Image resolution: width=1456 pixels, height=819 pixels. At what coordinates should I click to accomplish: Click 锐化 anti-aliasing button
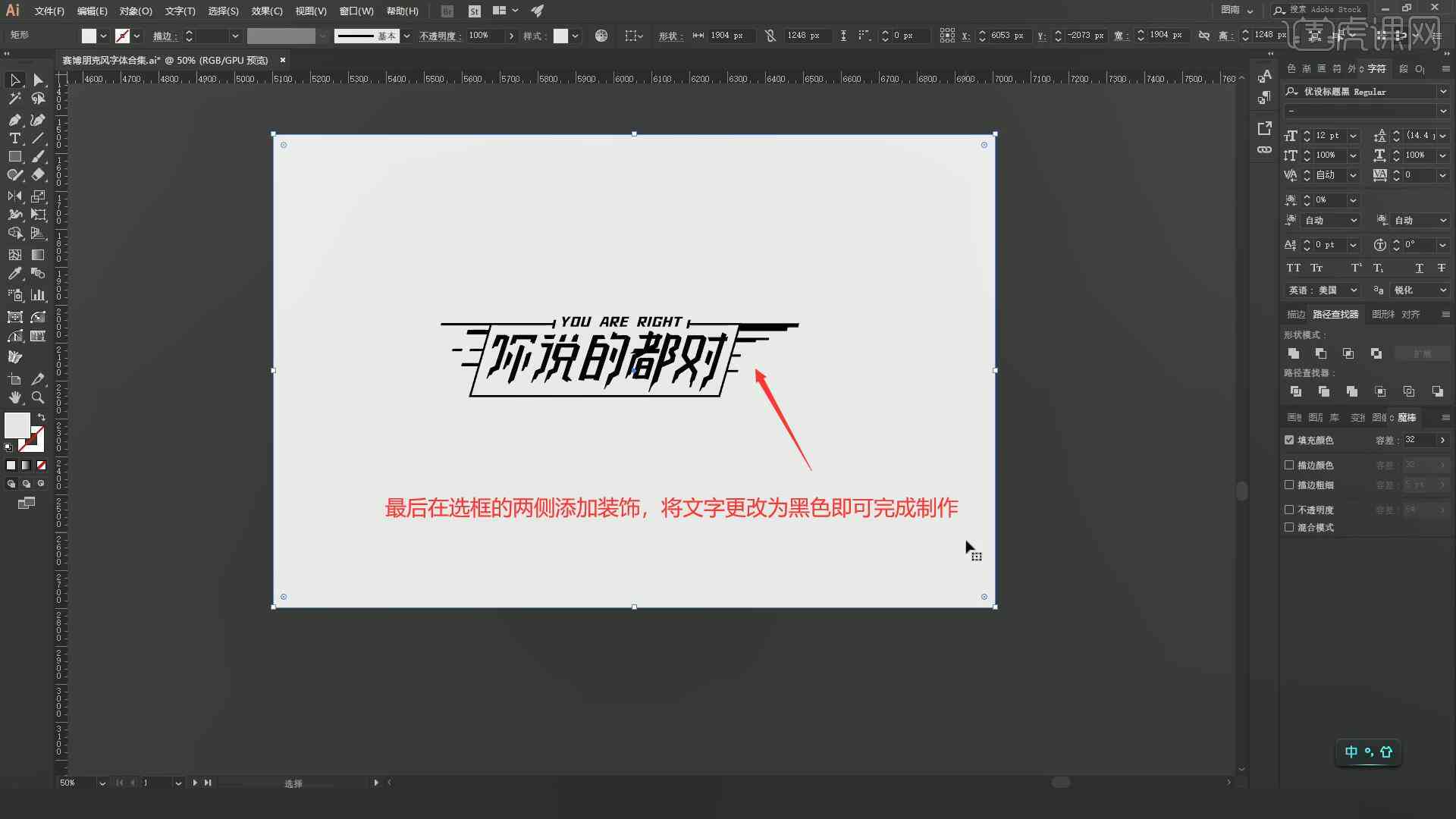1418,290
